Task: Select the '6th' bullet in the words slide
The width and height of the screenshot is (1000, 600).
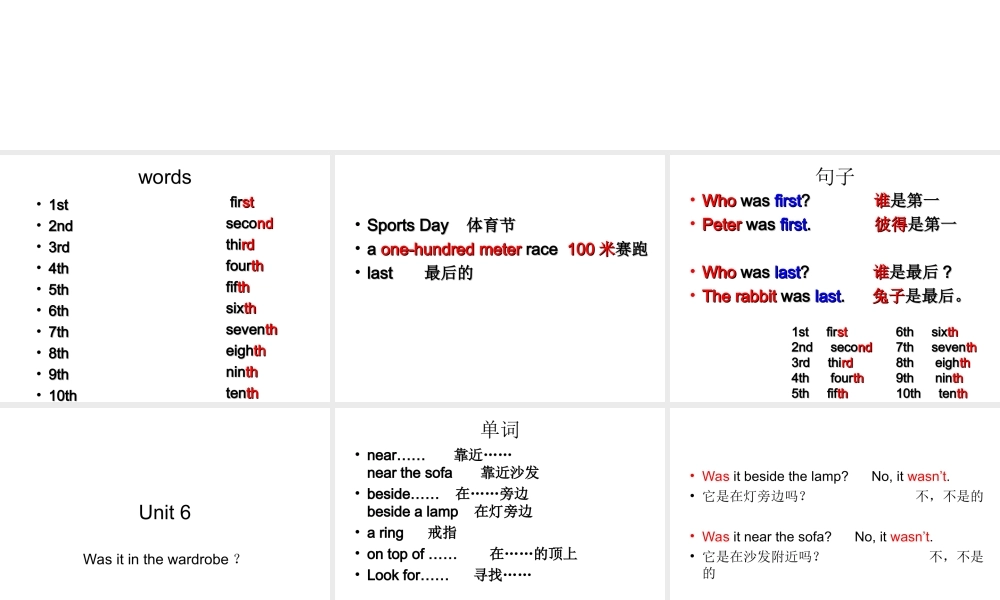Action: 59,311
